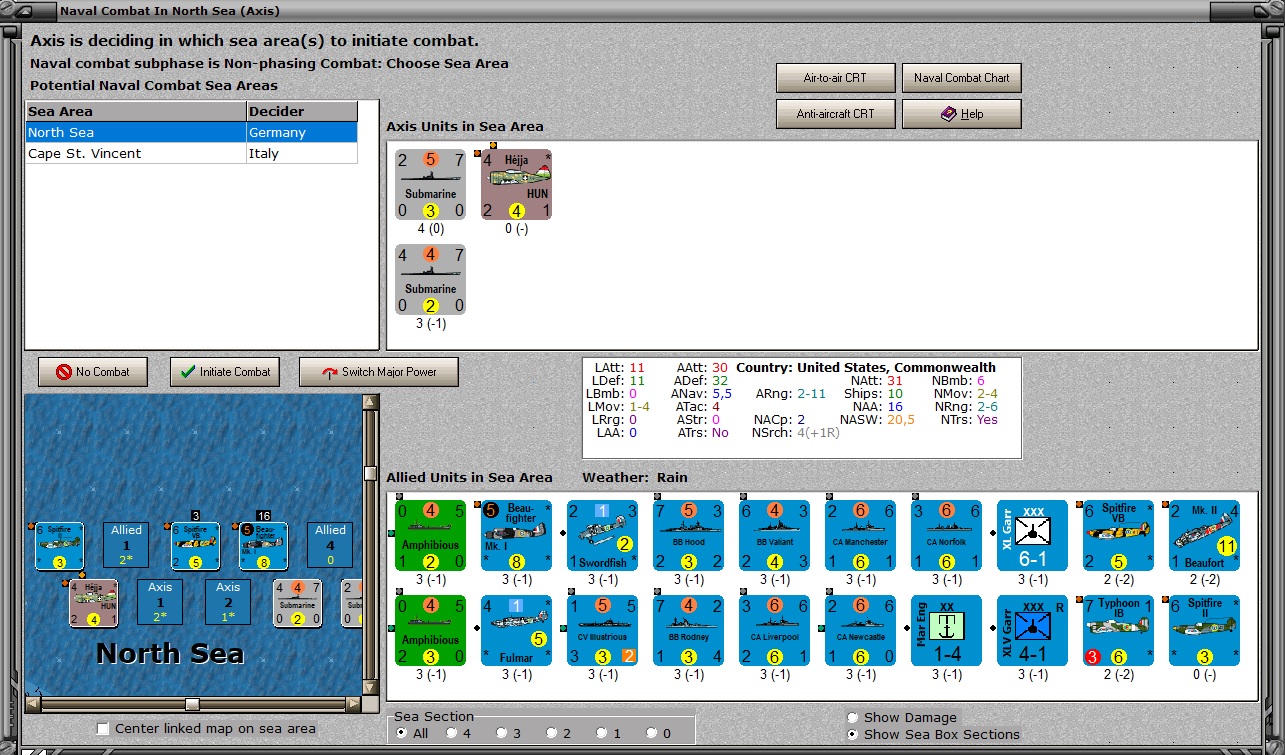Pick the CA Liverpool cruiser
Viewport: 1285px width, 755px height.
coord(774,630)
